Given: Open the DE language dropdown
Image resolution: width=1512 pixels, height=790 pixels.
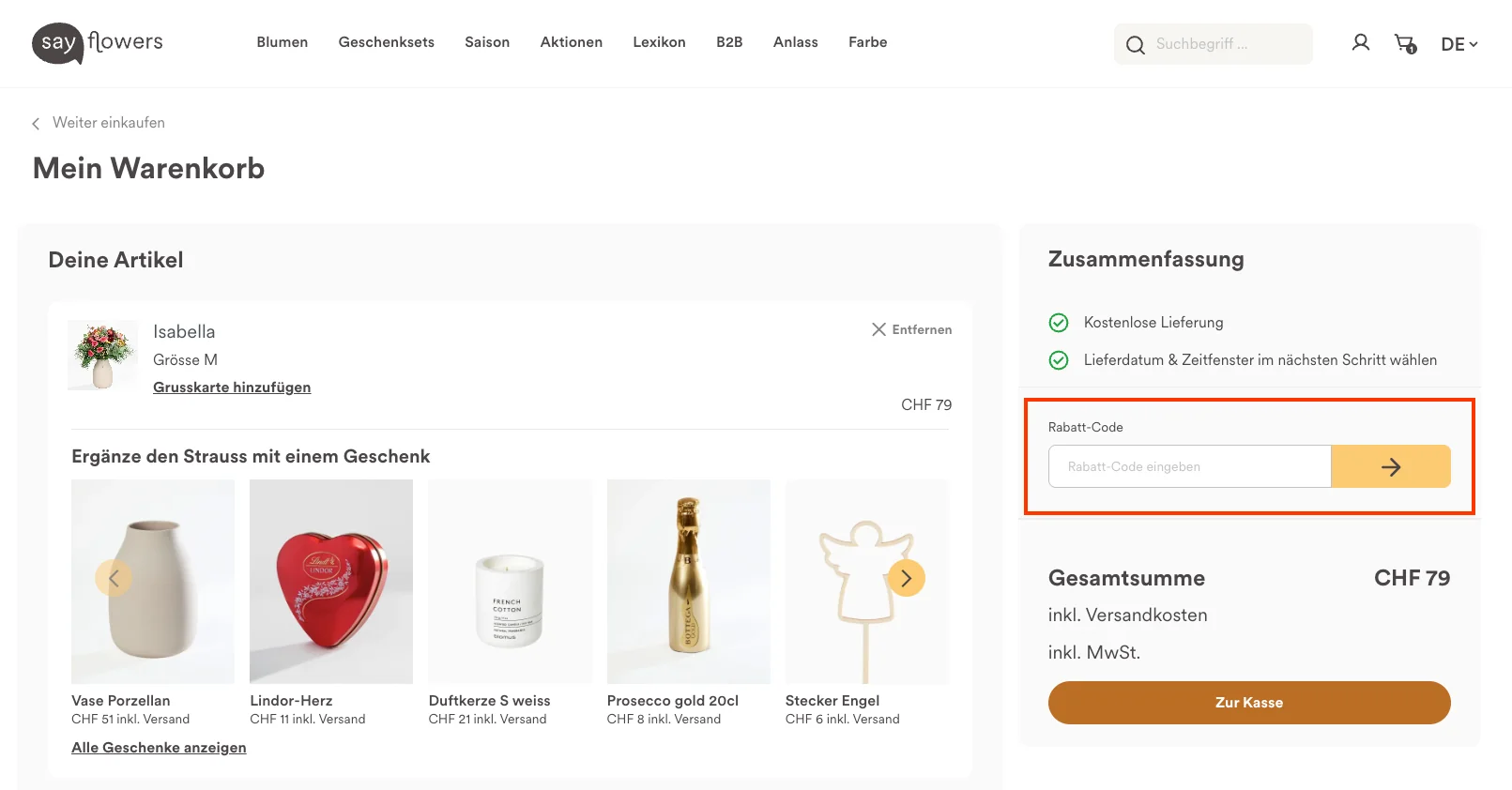Looking at the screenshot, I should click(1458, 44).
